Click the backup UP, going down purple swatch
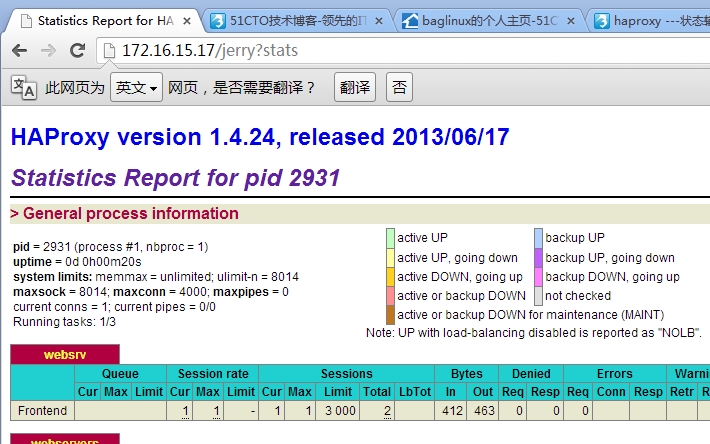The height and width of the screenshot is (444, 710). click(538, 258)
